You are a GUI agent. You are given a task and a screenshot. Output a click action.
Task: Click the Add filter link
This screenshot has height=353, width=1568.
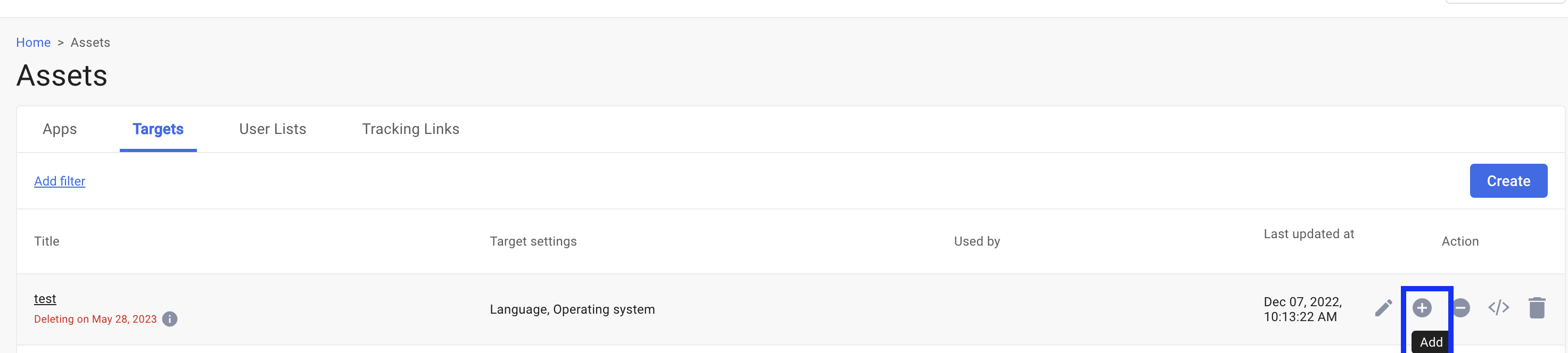[60, 181]
